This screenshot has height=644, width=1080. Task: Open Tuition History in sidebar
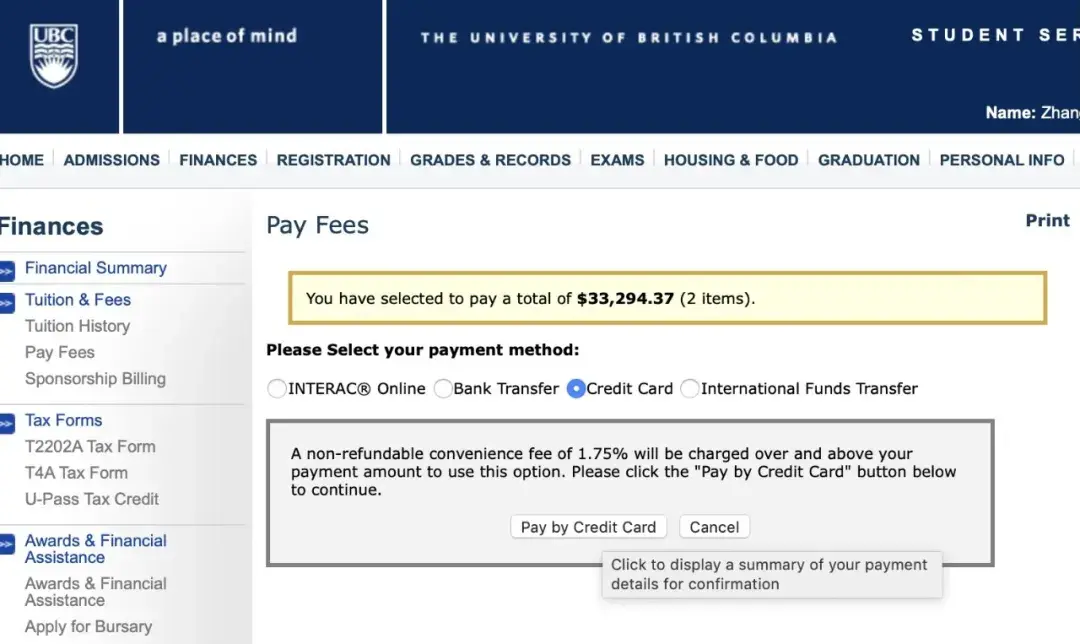(x=77, y=326)
